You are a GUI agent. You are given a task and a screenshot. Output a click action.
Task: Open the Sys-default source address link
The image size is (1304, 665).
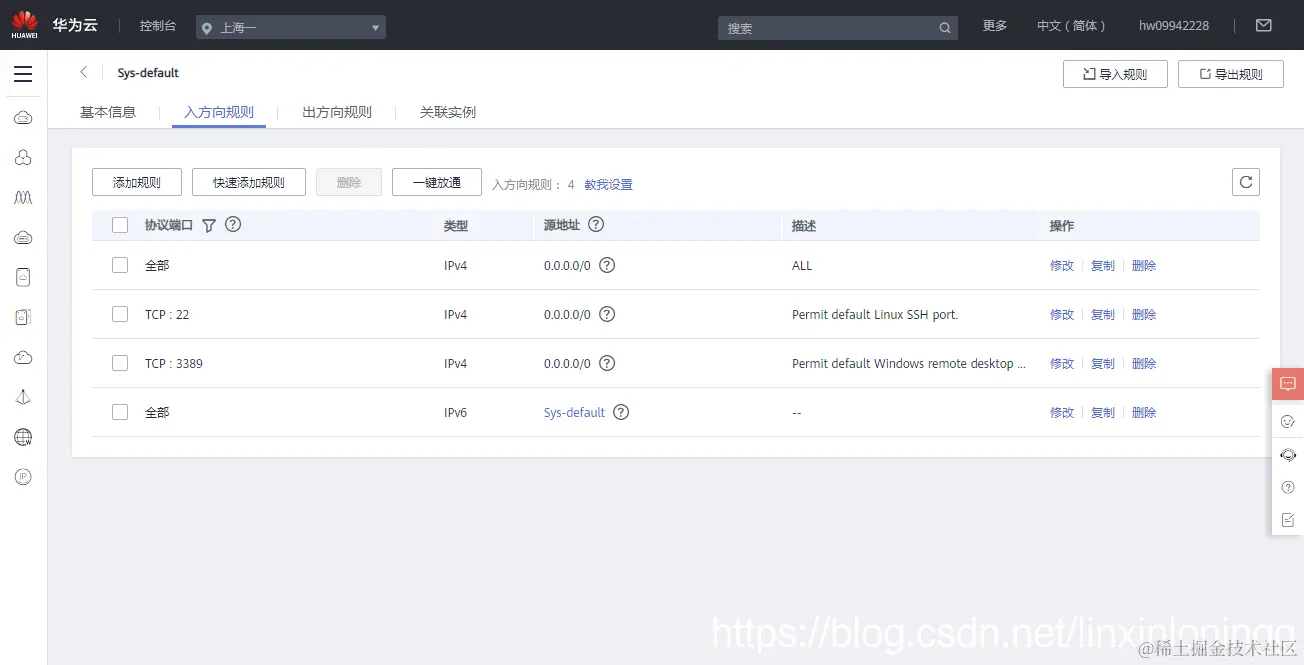pos(574,412)
